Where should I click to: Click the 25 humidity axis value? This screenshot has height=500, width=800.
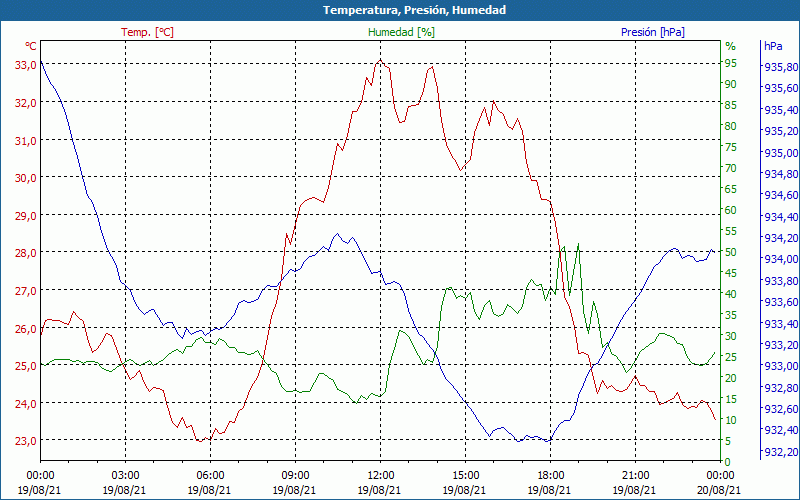[731, 357]
